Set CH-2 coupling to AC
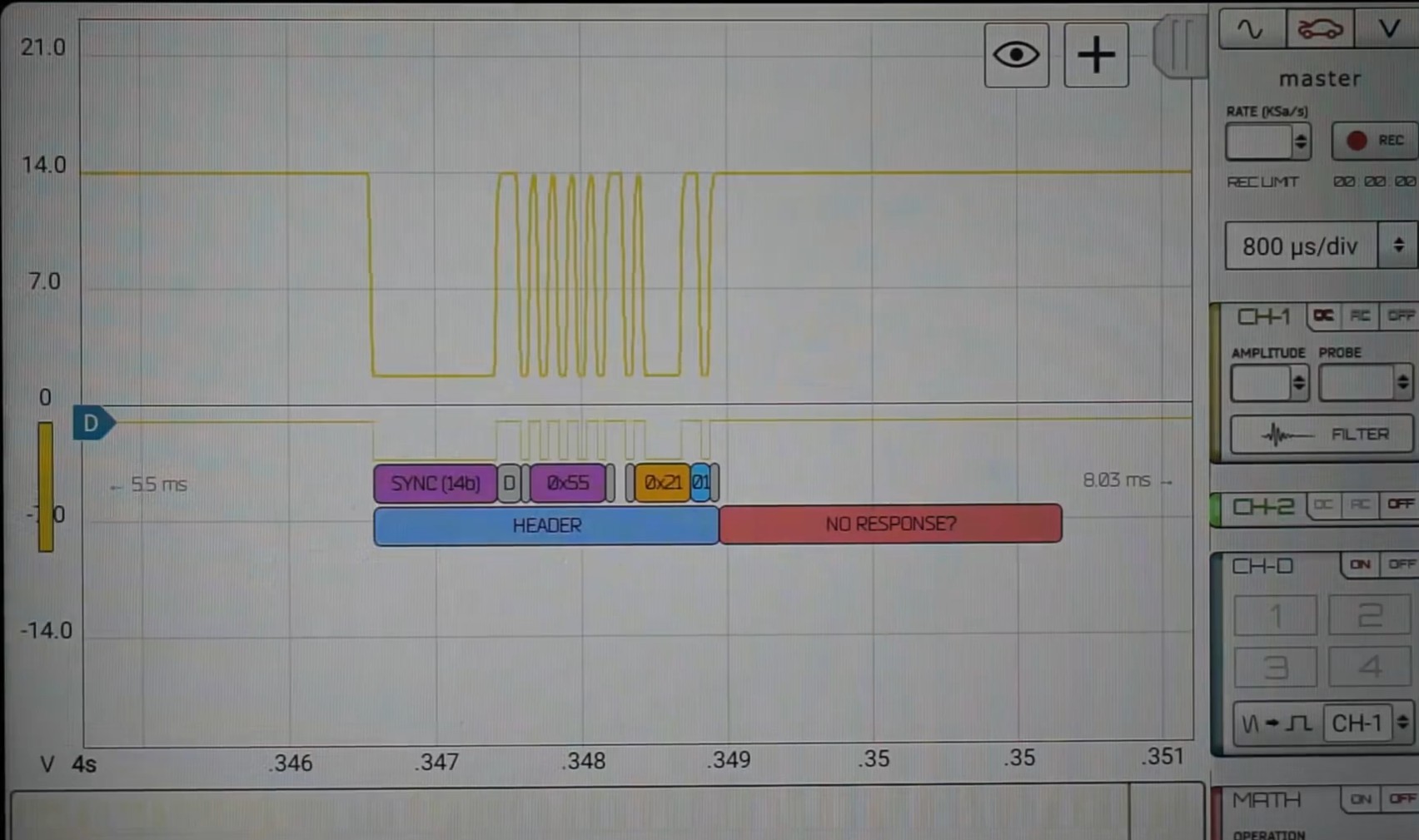 pos(1360,505)
